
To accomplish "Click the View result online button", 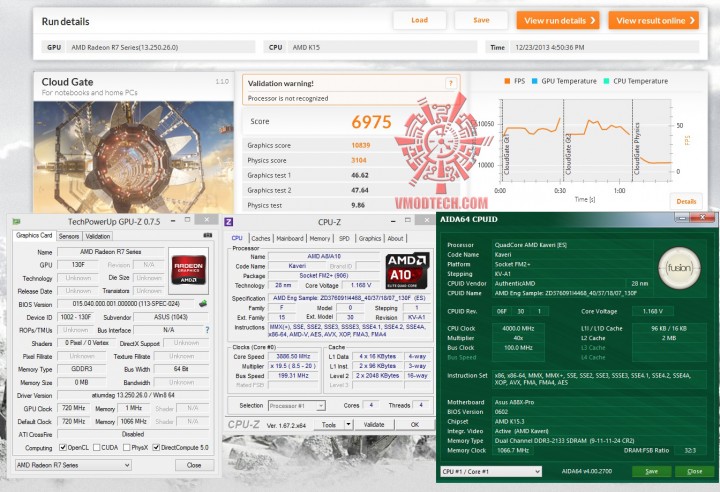I will pyautogui.click(x=654, y=21).
